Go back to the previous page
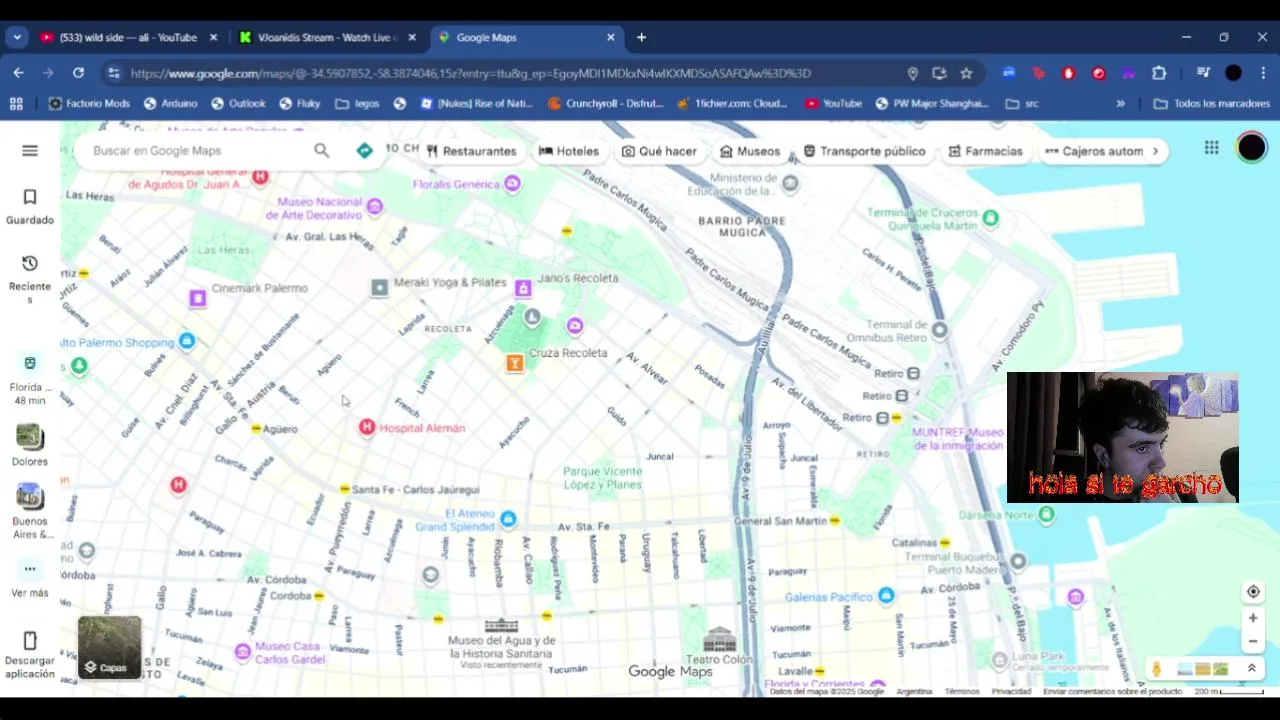Viewport: 1280px width, 720px height. pos(18,73)
